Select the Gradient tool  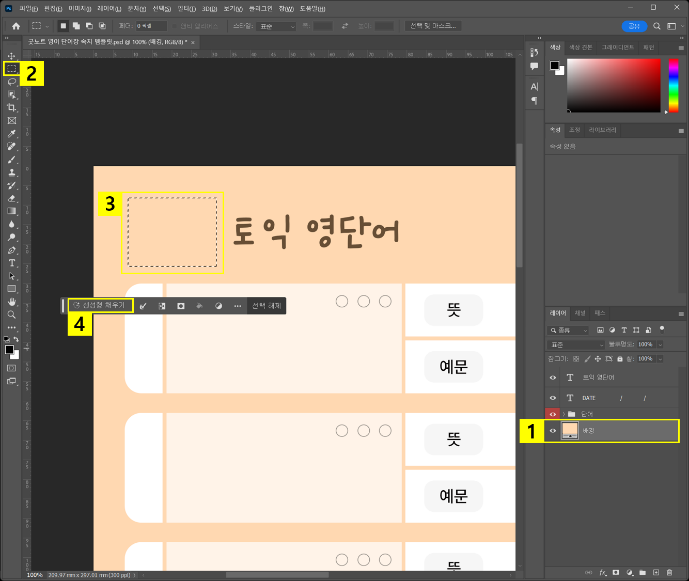coord(11,211)
